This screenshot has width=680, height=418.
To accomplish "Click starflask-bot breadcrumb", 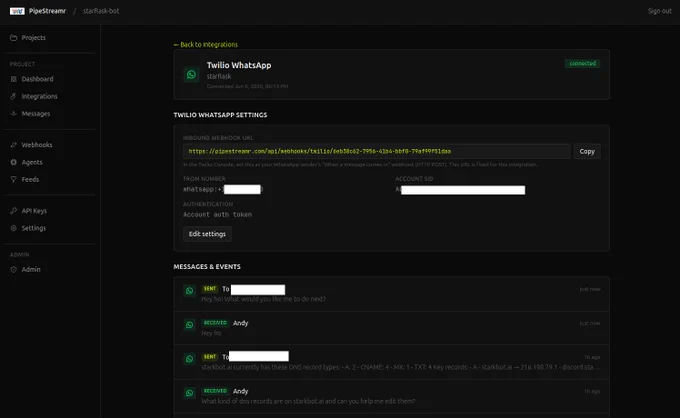I will (x=101, y=11).
